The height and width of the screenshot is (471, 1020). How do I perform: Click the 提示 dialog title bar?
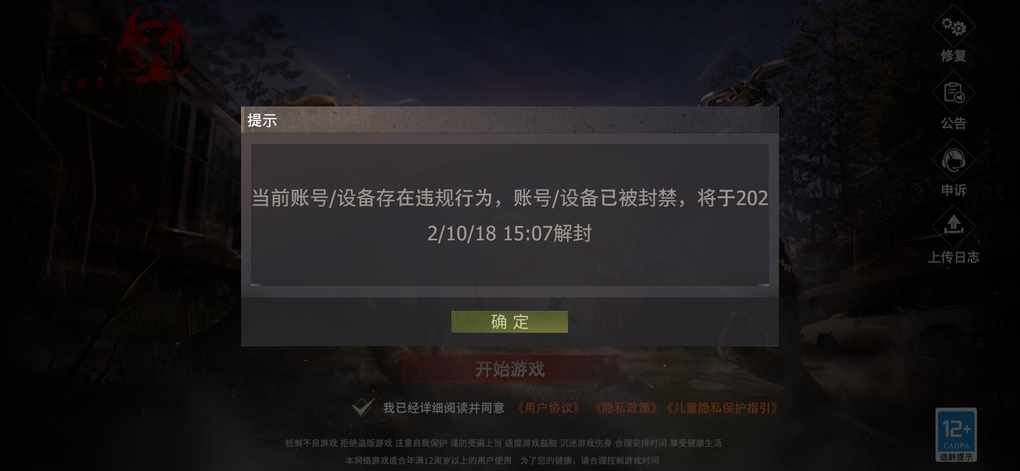click(510, 120)
